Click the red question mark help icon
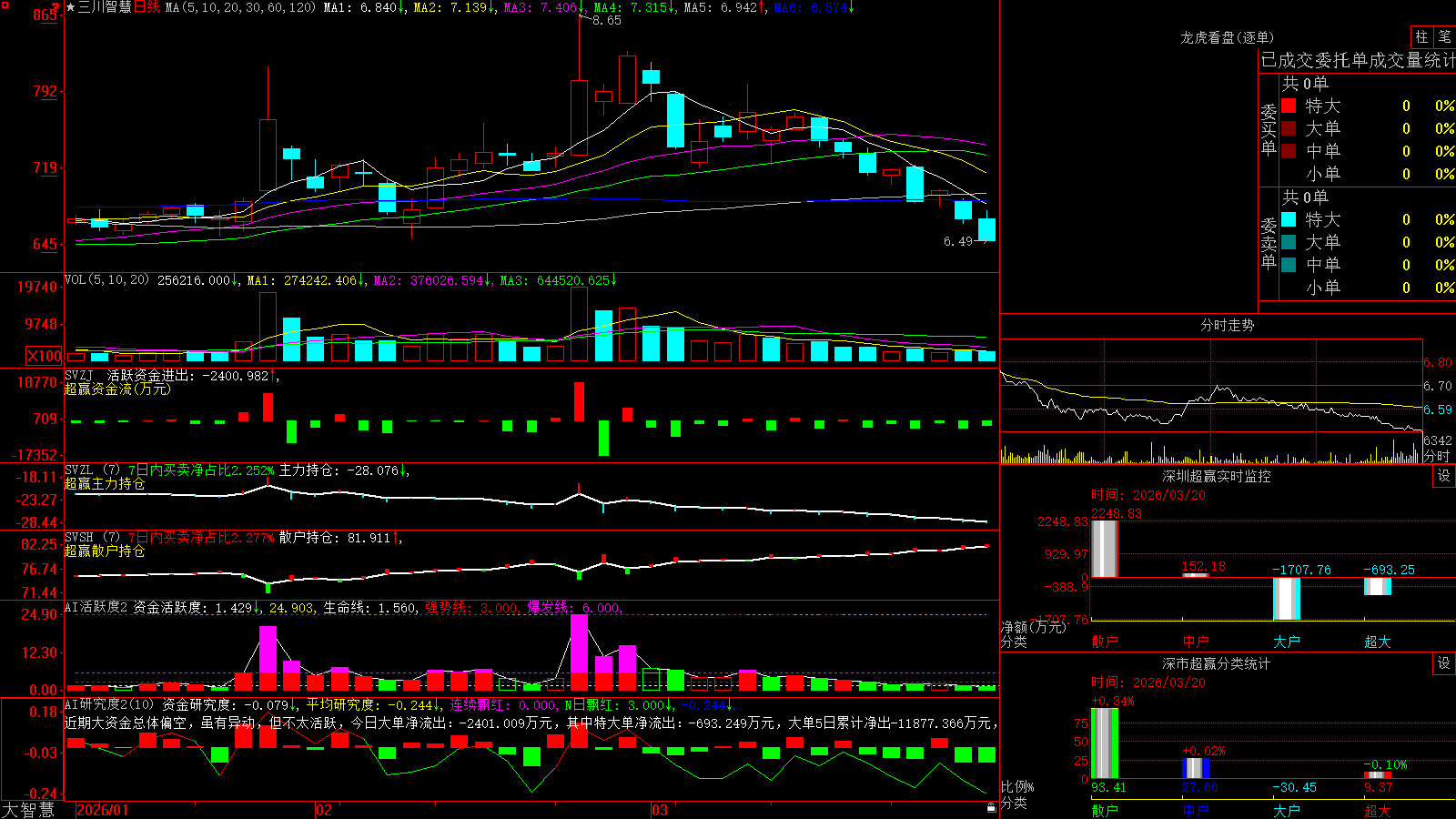This screenshot has width=1456, height=819. tap(56, 7)
